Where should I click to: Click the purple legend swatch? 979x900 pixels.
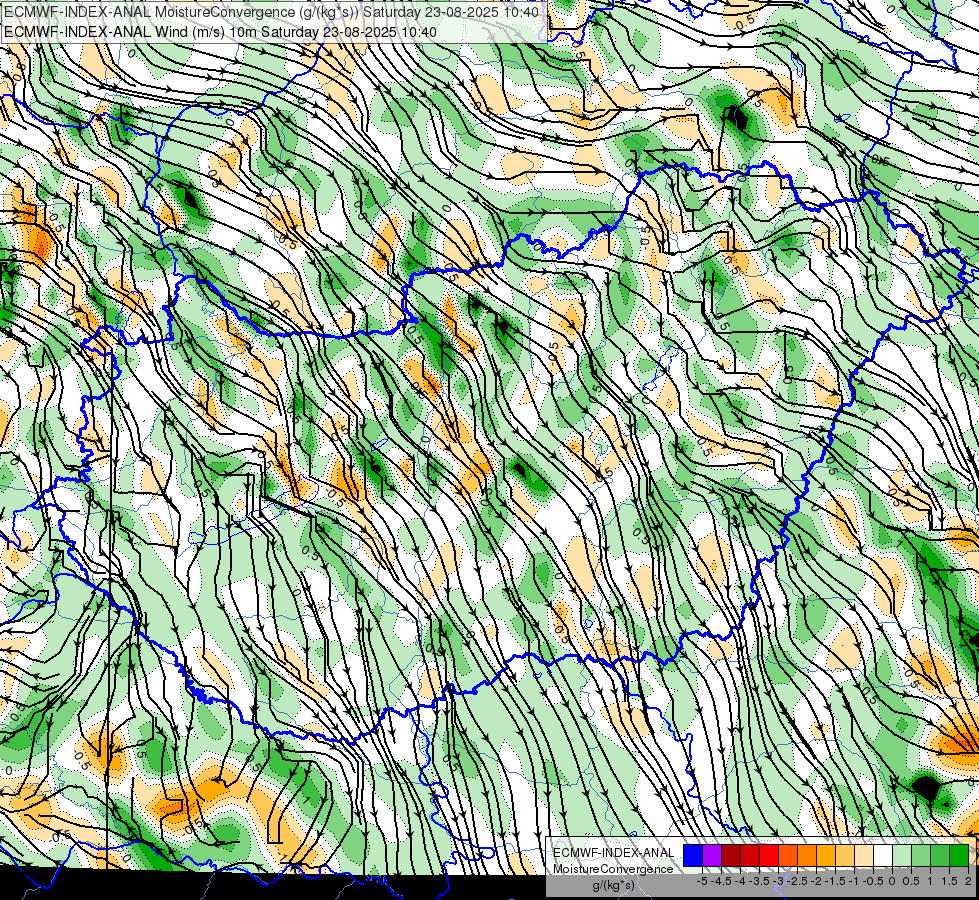(x=712, y=855)
